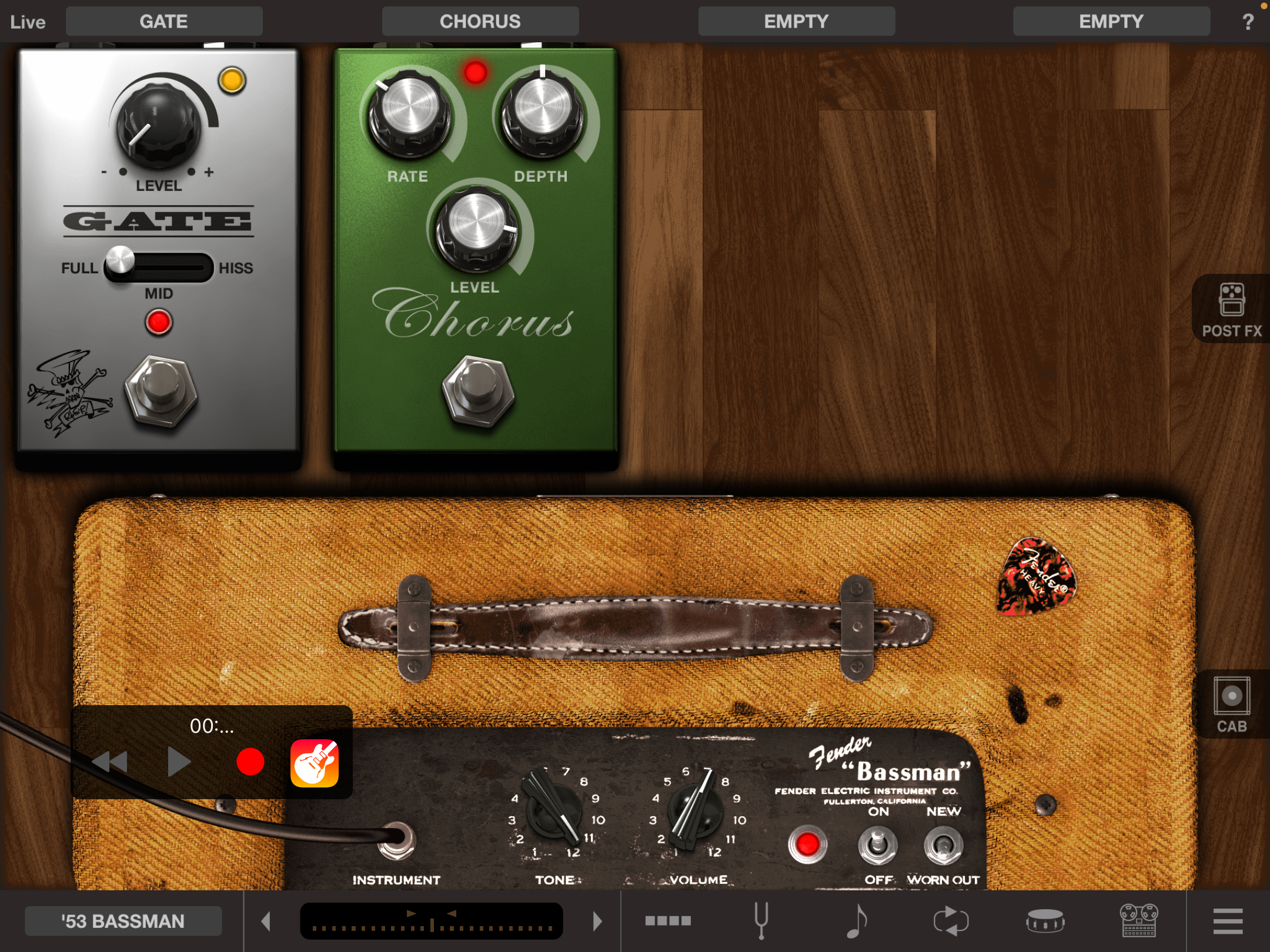
Task: Click the MID label on Gate pedal
Action: (x=159, y=293)
